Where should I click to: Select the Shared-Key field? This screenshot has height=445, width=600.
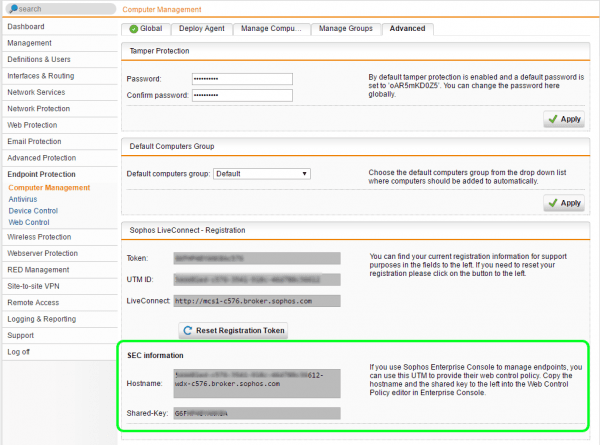(257, 413)
